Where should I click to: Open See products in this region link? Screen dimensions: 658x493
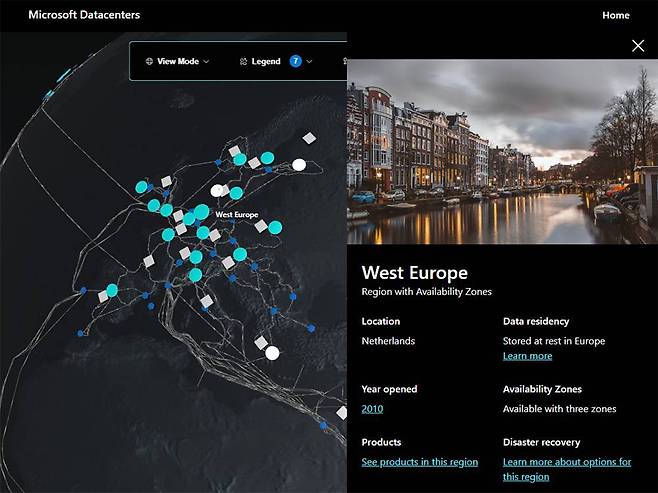(x=419, y=462)
